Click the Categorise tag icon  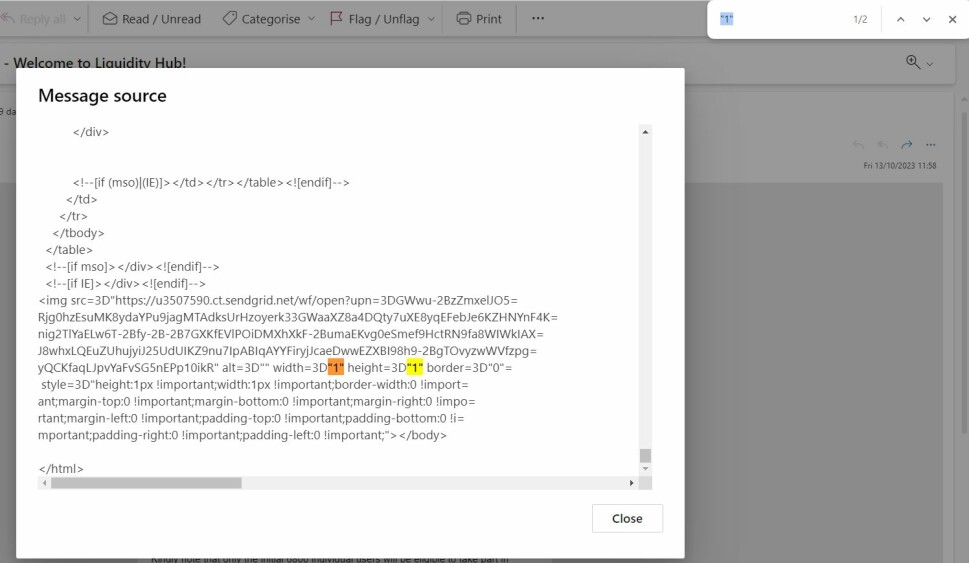pyautogui.click(x=229, y=18)
